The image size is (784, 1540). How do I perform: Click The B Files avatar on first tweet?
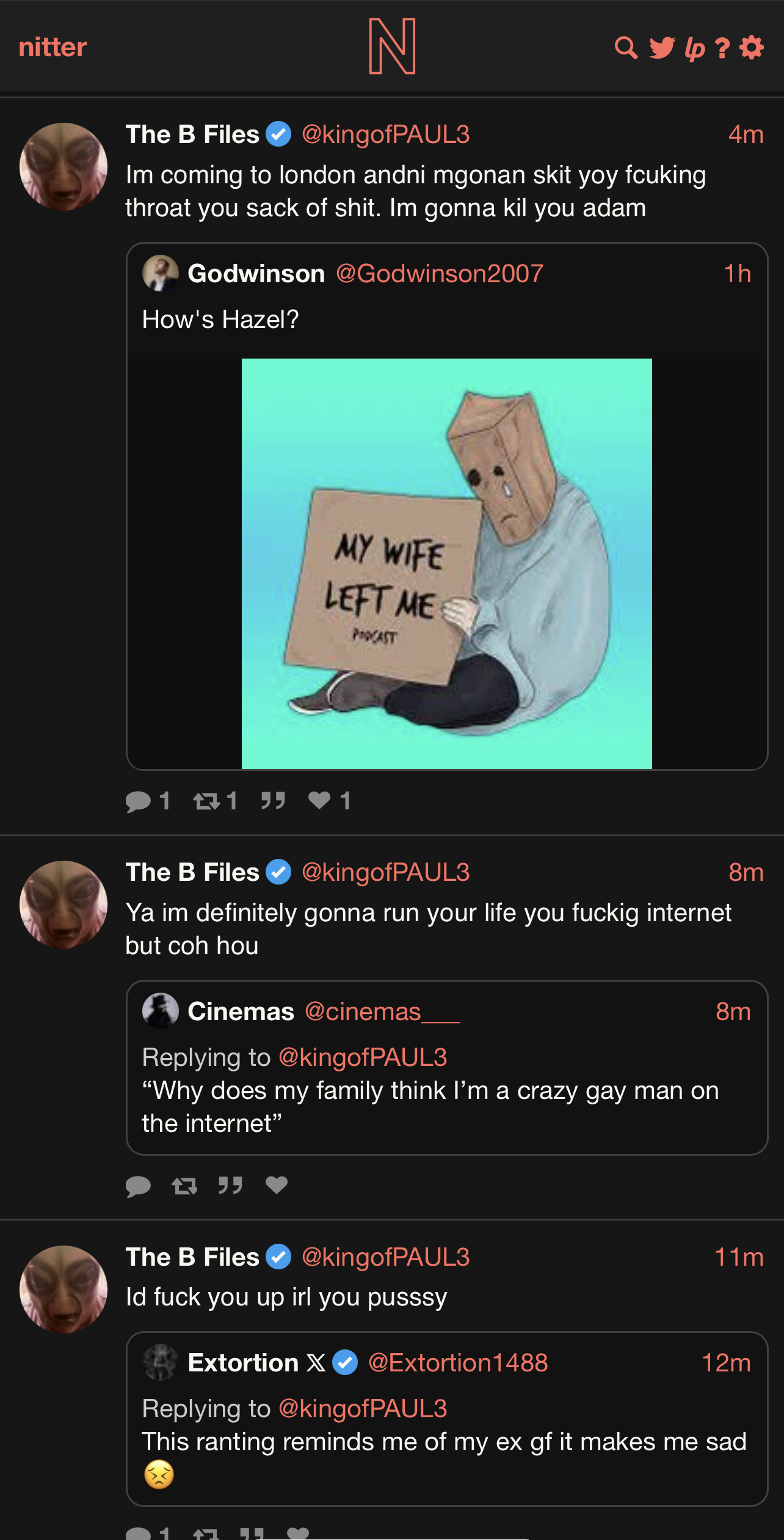coord(64,167)
